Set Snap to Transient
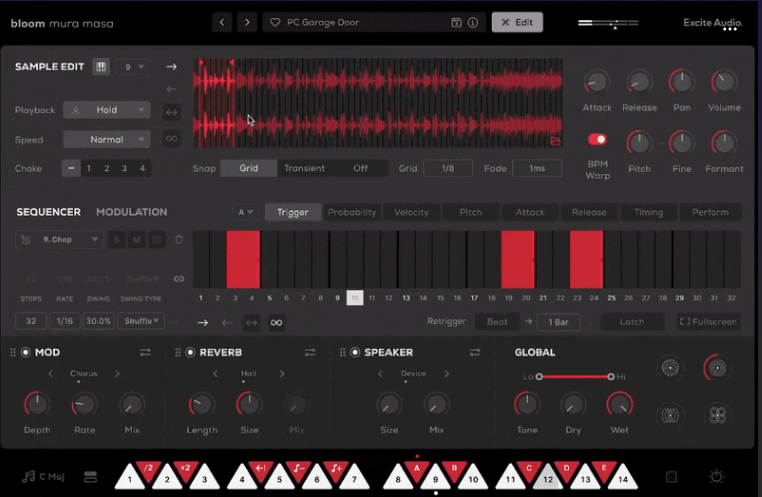 304,168
